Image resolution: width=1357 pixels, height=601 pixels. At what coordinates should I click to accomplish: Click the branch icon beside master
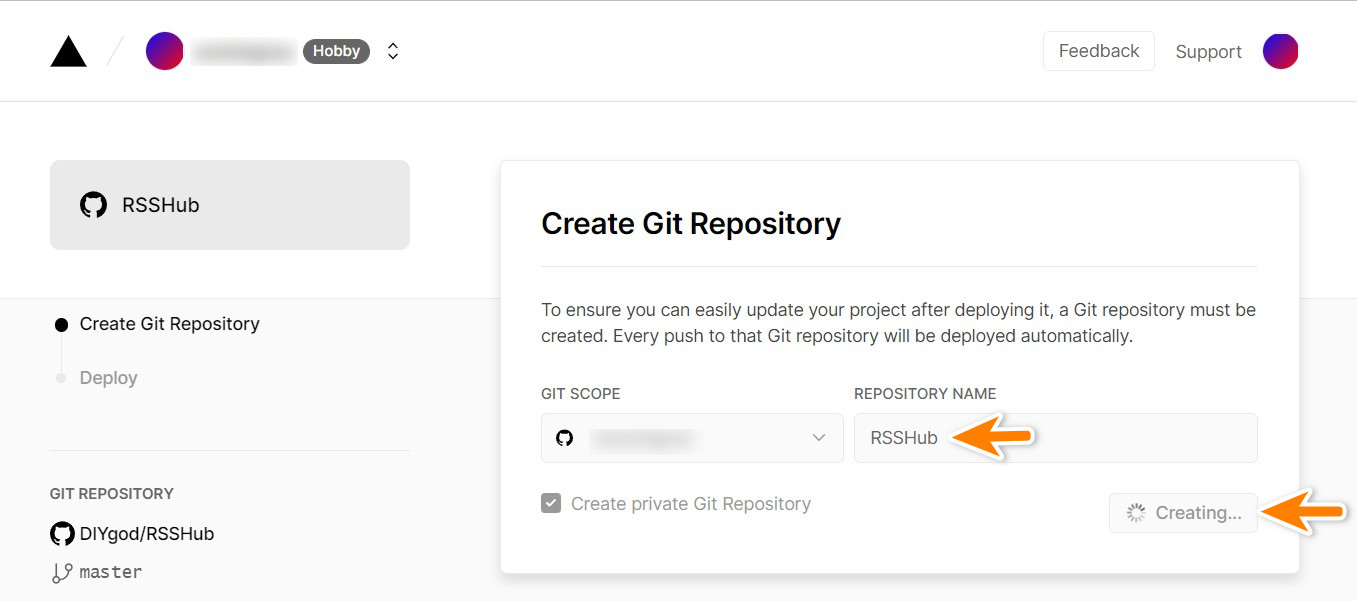61,571
